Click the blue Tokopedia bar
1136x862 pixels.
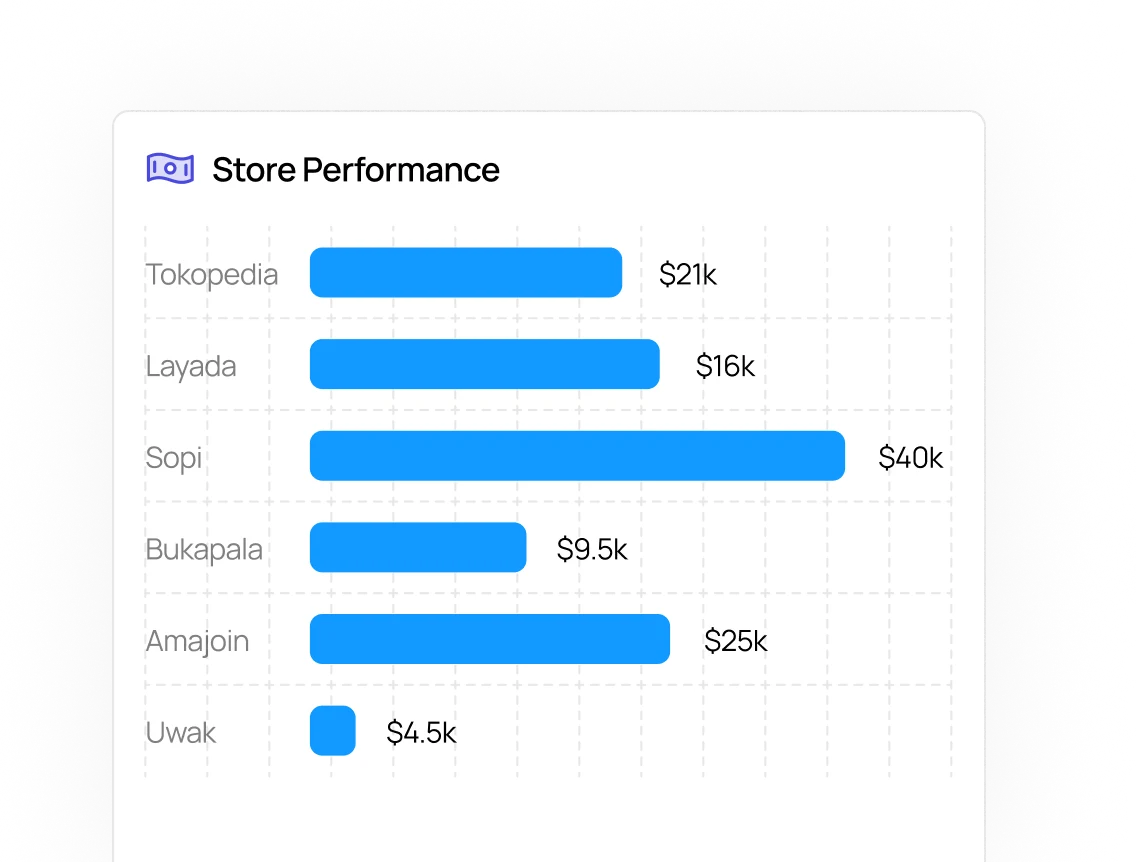tap(465, 273)
